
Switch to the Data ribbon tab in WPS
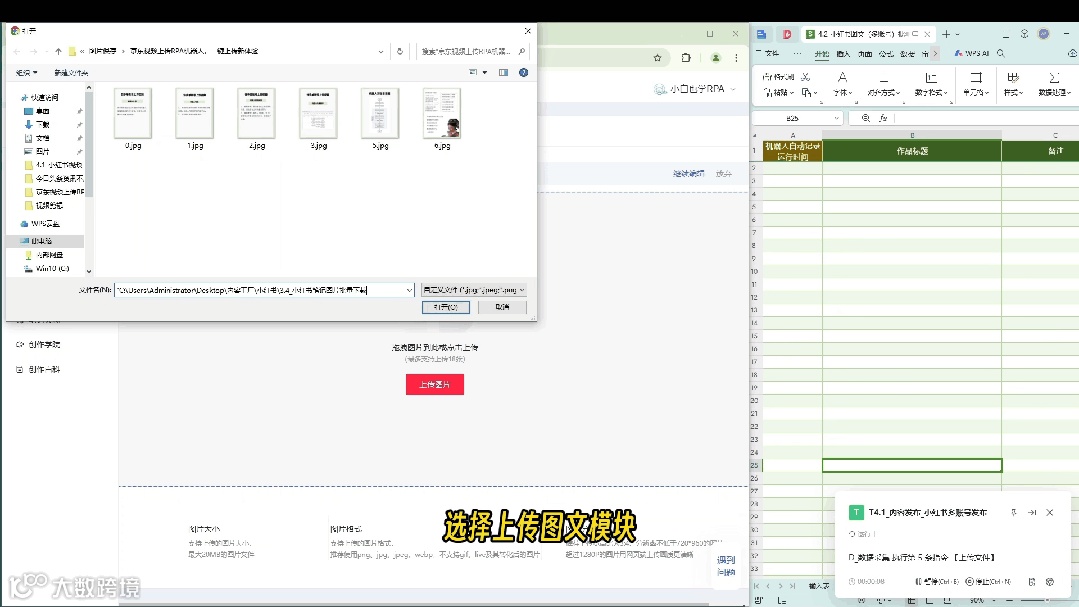pyautogui.click(x=908, y=54)
